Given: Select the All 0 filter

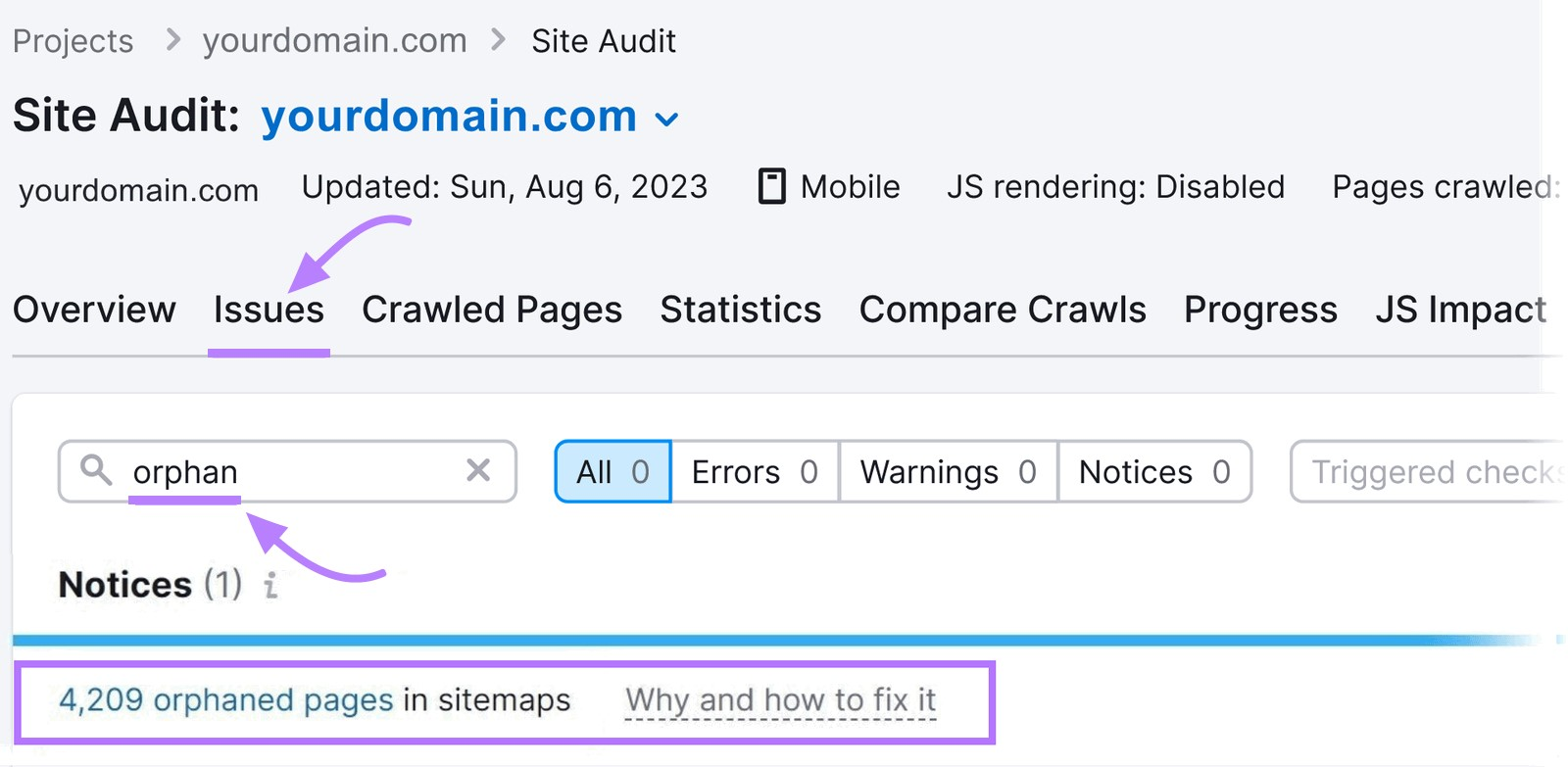Looking at the screenshot, I should [x=613, y=471].
